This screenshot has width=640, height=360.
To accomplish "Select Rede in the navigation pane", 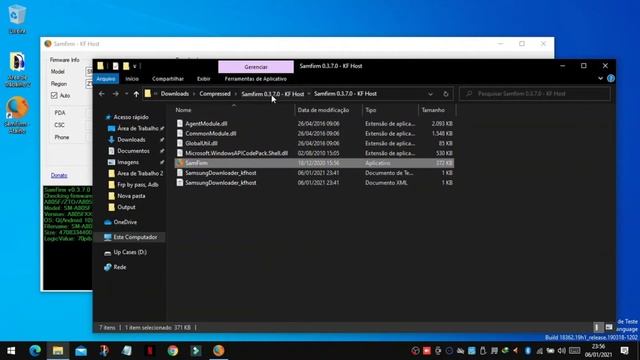I will coord(119,267).
